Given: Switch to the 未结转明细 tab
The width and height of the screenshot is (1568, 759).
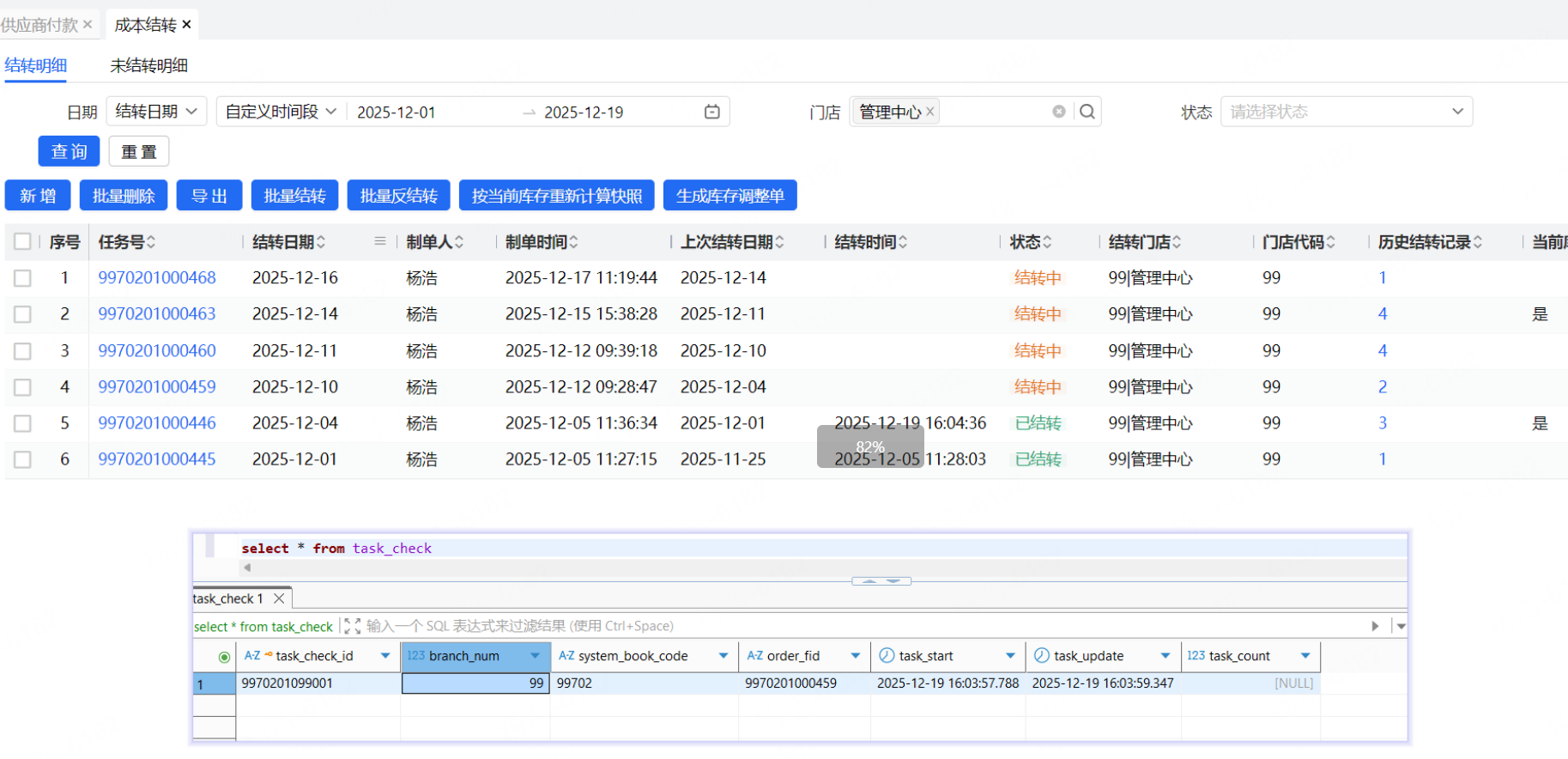Looking at the screenshot, I should pos(148,65).
